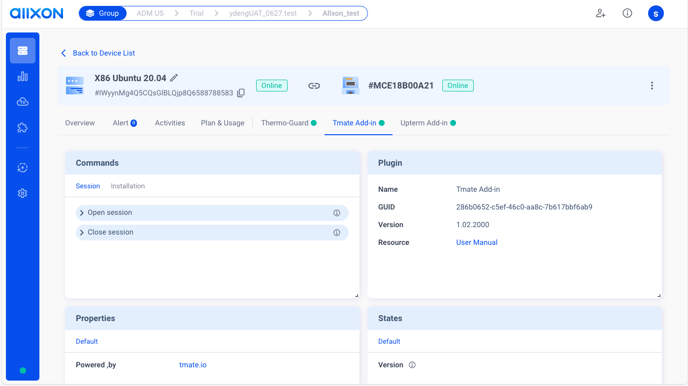The width and height of the screenshot is (688, 386).
Task: Show info next to States Version
Action: pos(412,365)
